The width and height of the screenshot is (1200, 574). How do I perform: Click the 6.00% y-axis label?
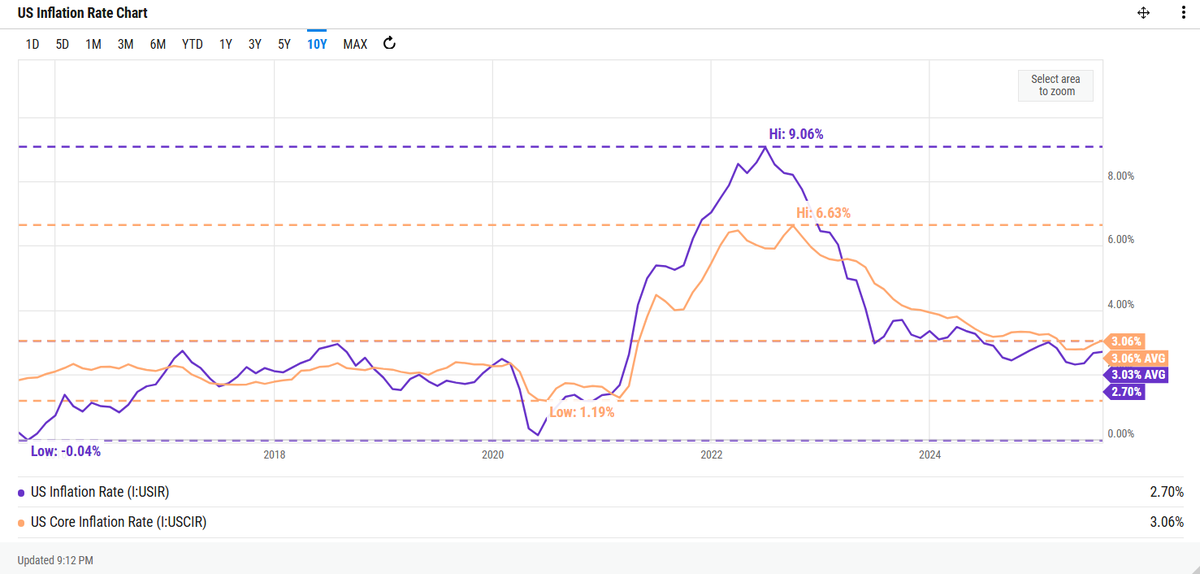click(x=1119, y=240)
